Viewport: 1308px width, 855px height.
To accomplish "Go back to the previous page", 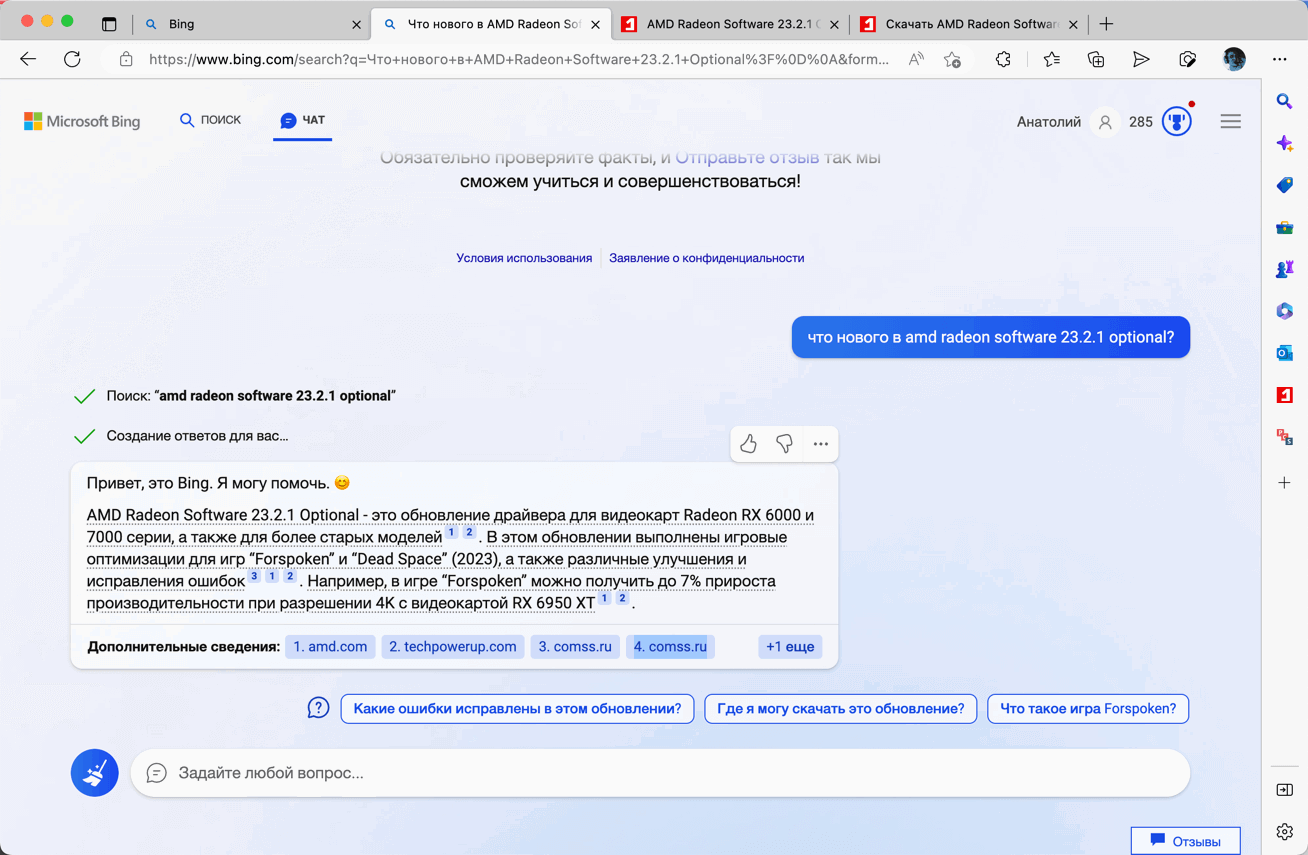I will tap(28, 60).
